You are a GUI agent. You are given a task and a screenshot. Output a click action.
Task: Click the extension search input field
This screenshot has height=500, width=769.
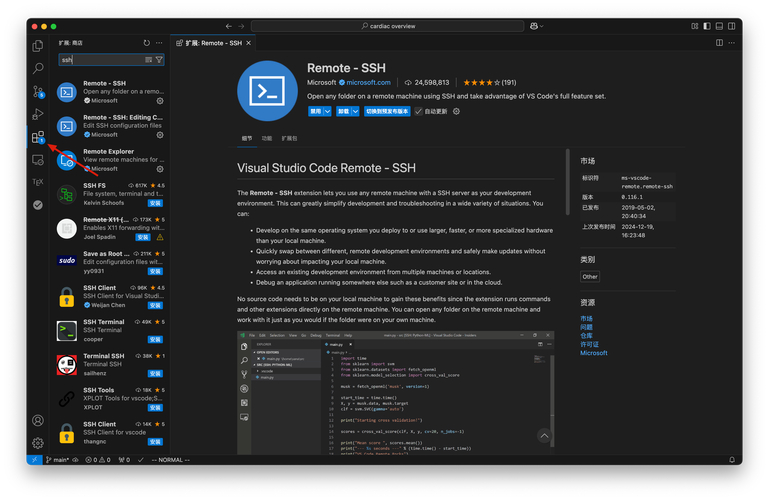(x=100, y=60)
